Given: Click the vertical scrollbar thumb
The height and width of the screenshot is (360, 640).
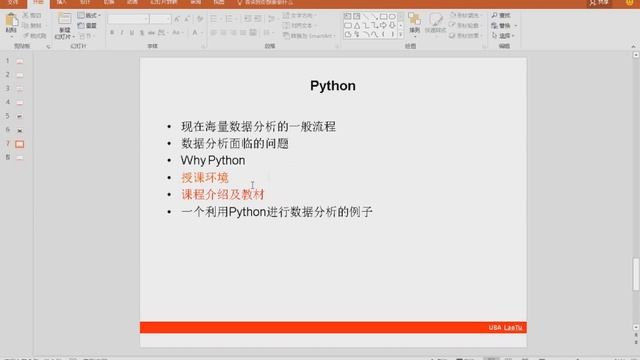Looking at the screenshot, I should point(636,274).
